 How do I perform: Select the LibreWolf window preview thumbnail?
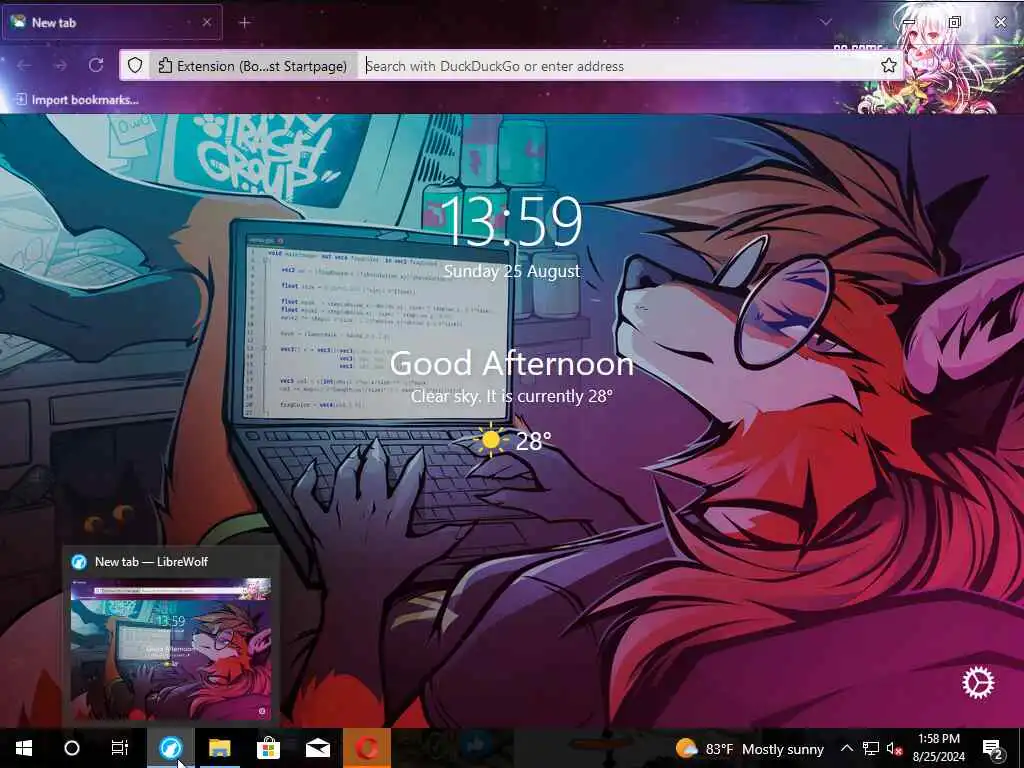tap(170, 649)
